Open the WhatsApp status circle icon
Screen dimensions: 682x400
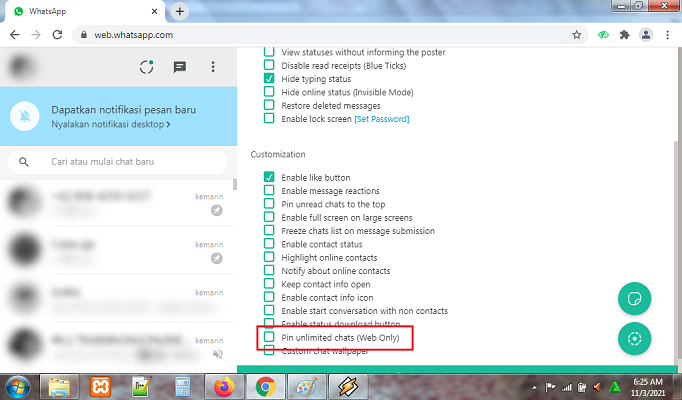pos(147,67)
